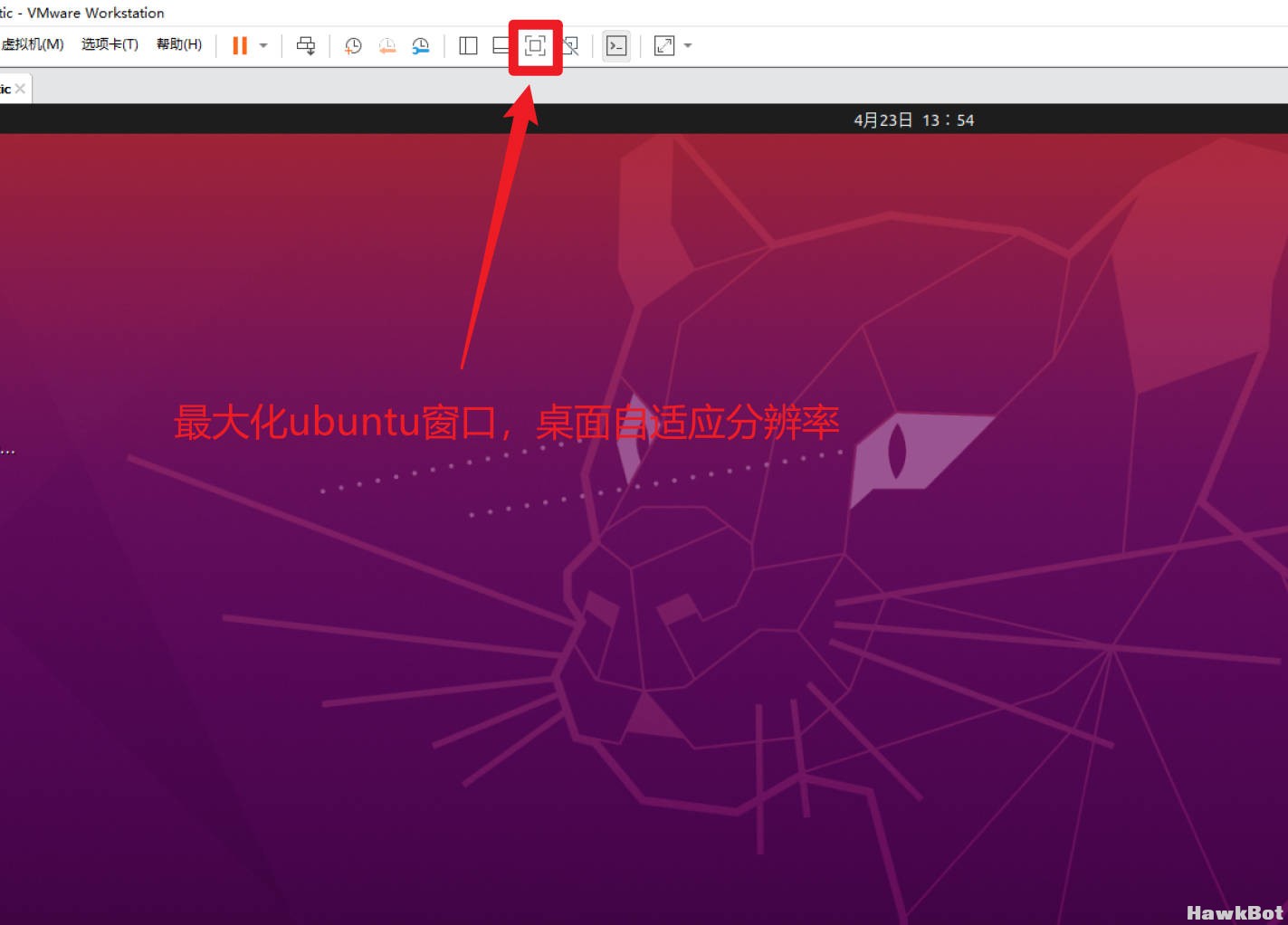Screen dimensions: 1288x925
Task: Open the Ubuntu clock showing 4月23日 13:54
Action: click(913, 119)
